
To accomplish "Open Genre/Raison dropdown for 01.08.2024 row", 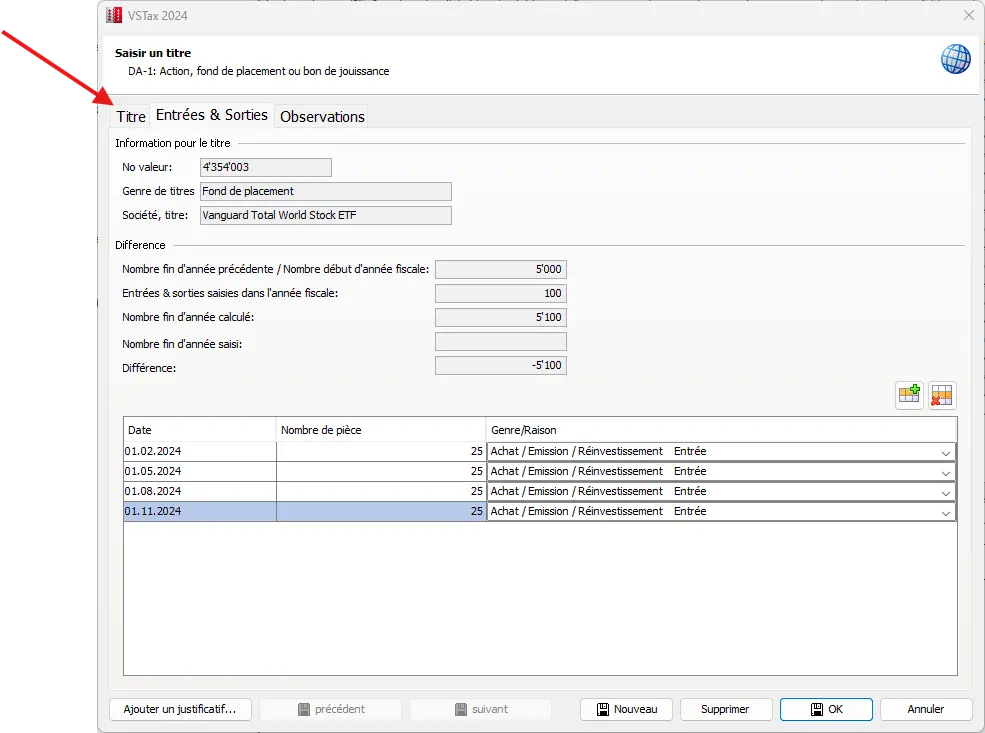I will 945,492.
